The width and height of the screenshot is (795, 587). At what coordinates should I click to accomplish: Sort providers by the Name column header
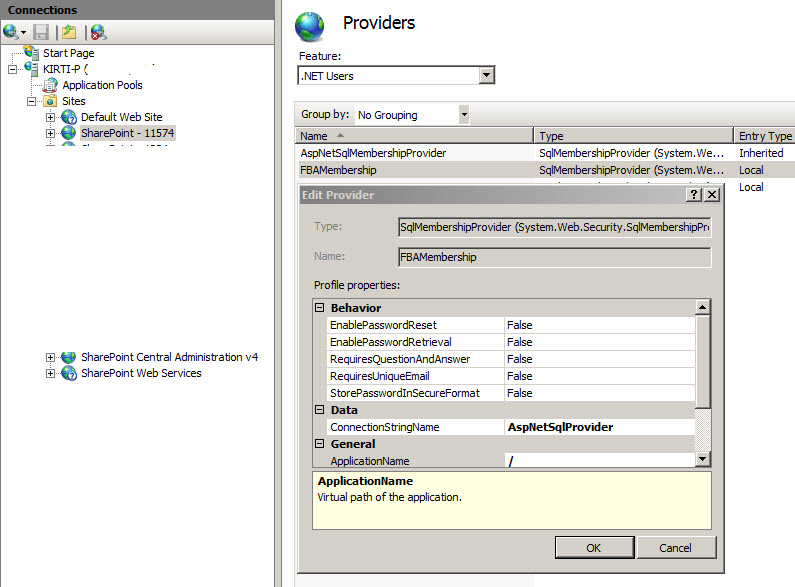414,136
